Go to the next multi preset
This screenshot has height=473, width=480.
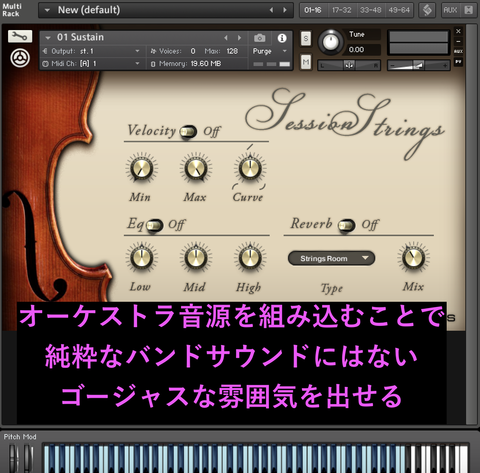[x=285, y=10]
